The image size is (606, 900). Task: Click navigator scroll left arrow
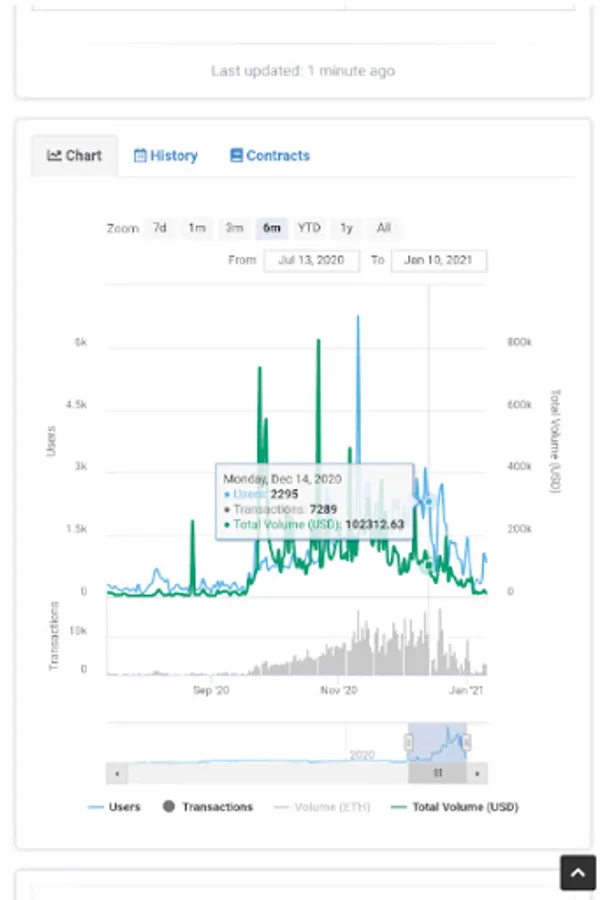[x=117, y=773]
